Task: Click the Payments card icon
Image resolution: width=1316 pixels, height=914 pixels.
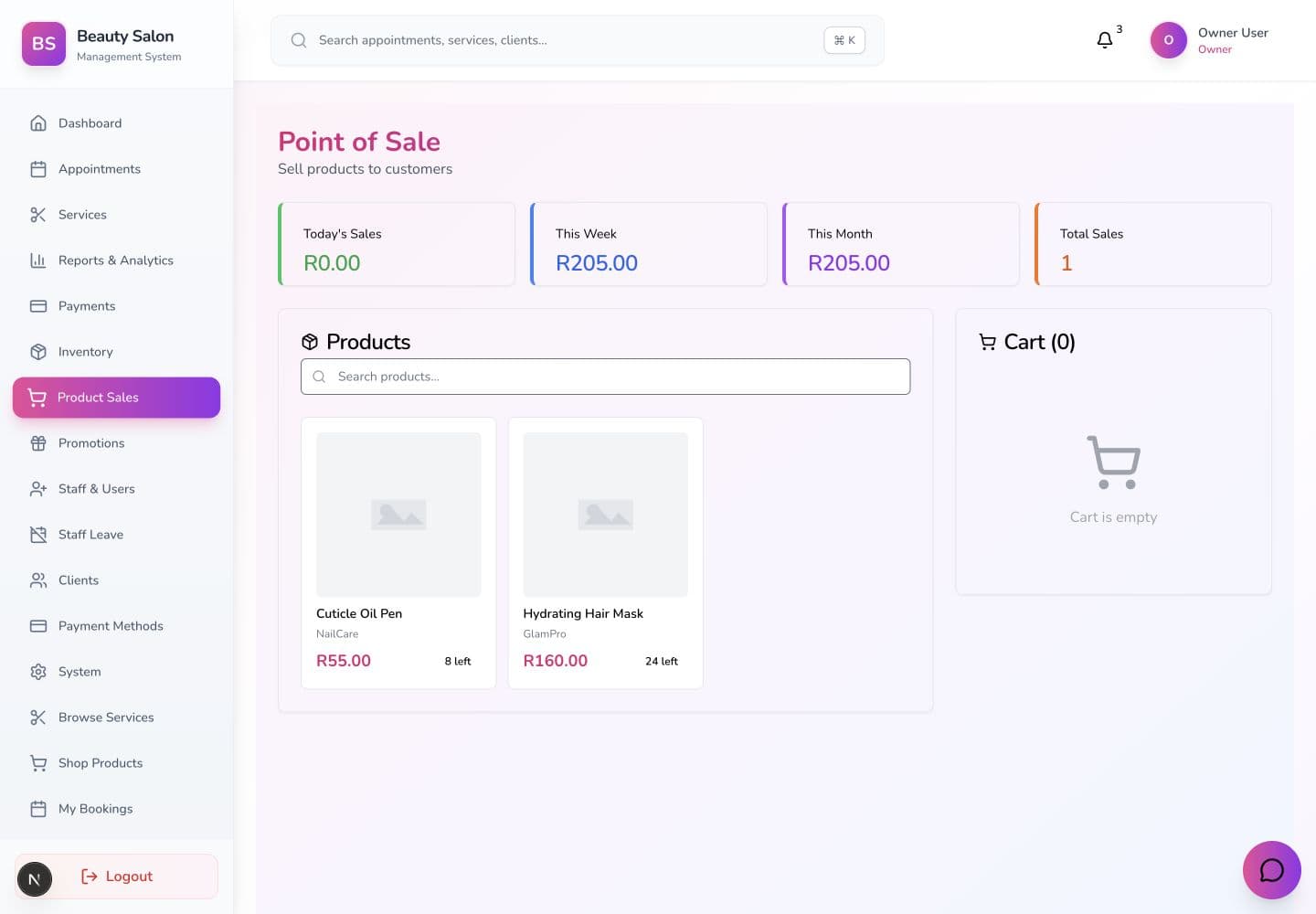Action: coord(38,306)
